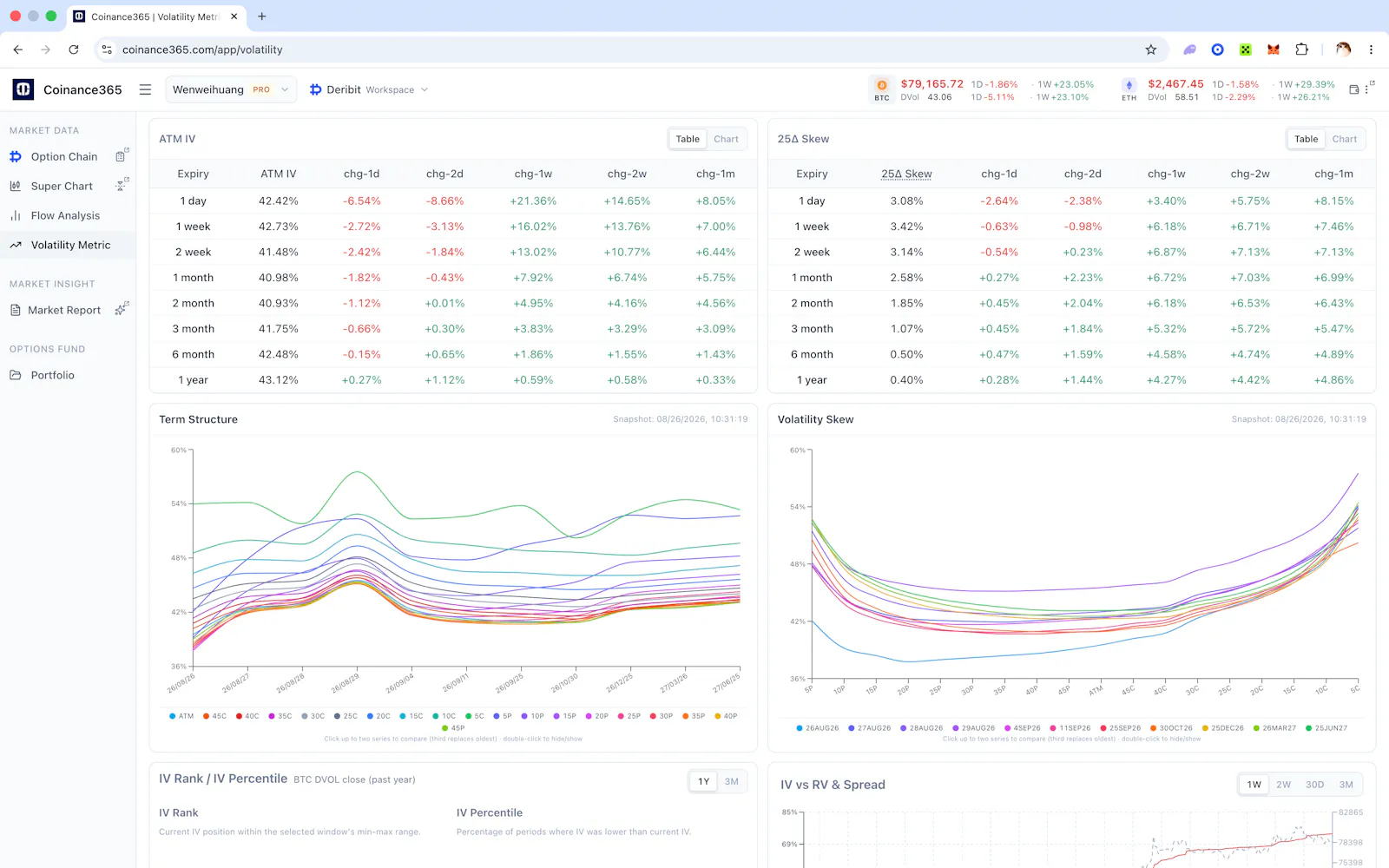Image resolution: width=1389 pixels, height=868 pixels.
Task: Click the Super Chart sidebar icon
Action: pyautogui.click(x=16, y=186)
